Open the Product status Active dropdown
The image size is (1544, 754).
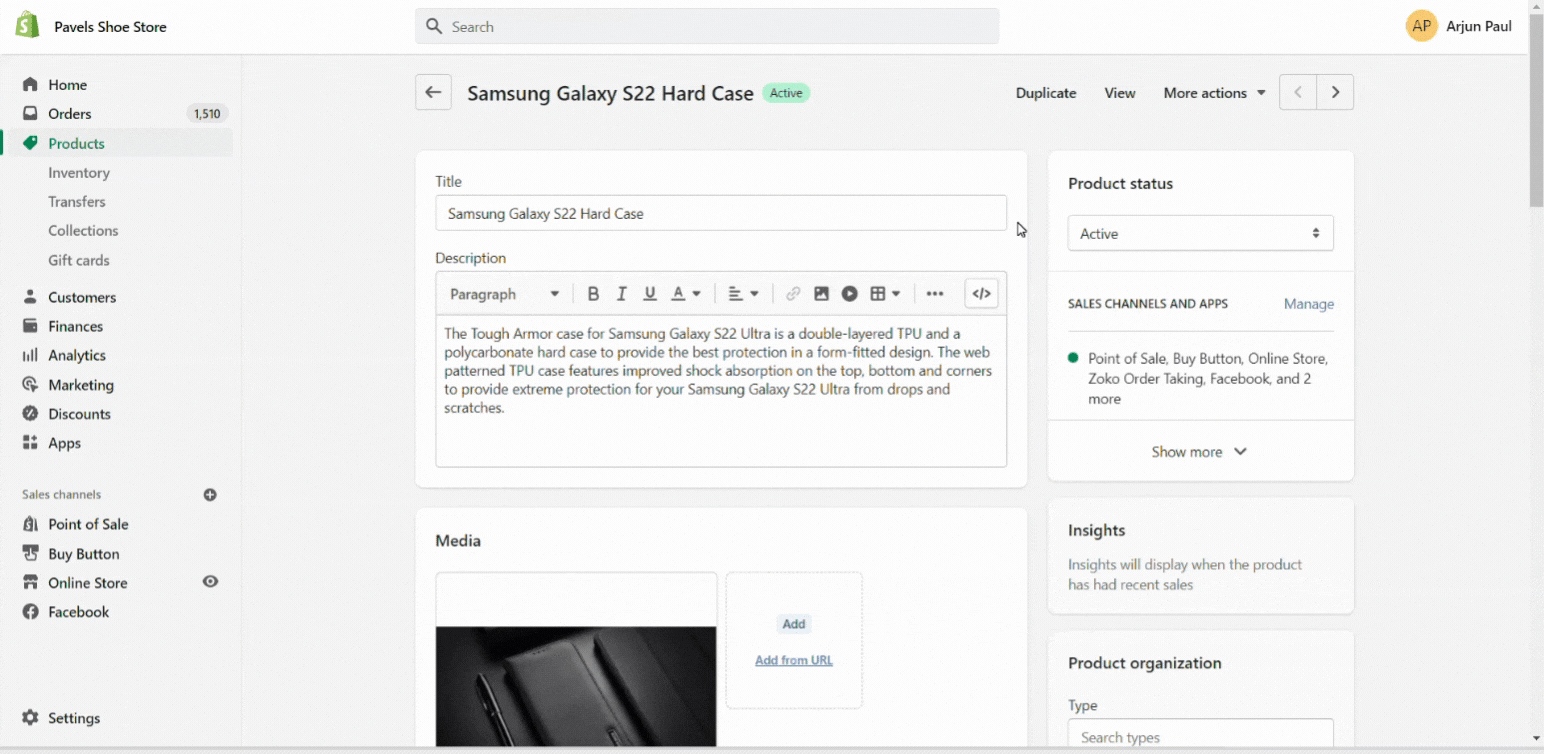tap(1200, 233)
